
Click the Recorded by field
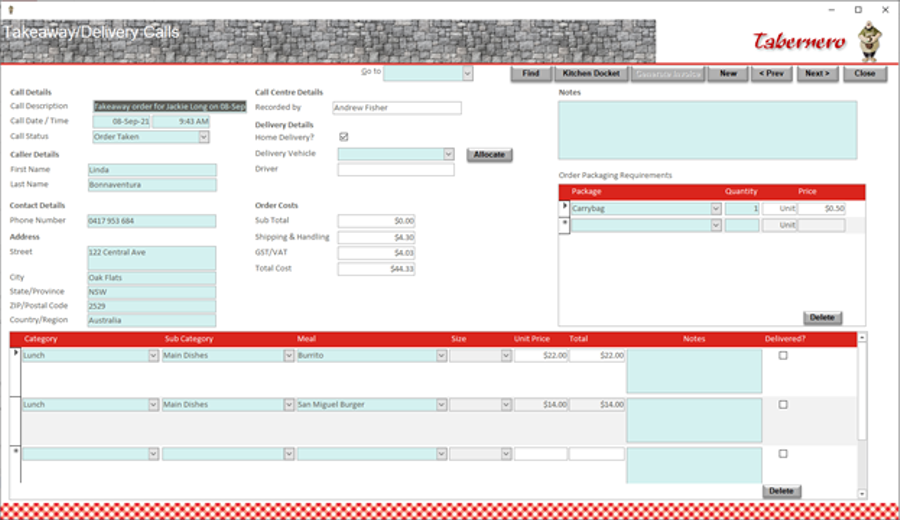(x=397, y=107)
